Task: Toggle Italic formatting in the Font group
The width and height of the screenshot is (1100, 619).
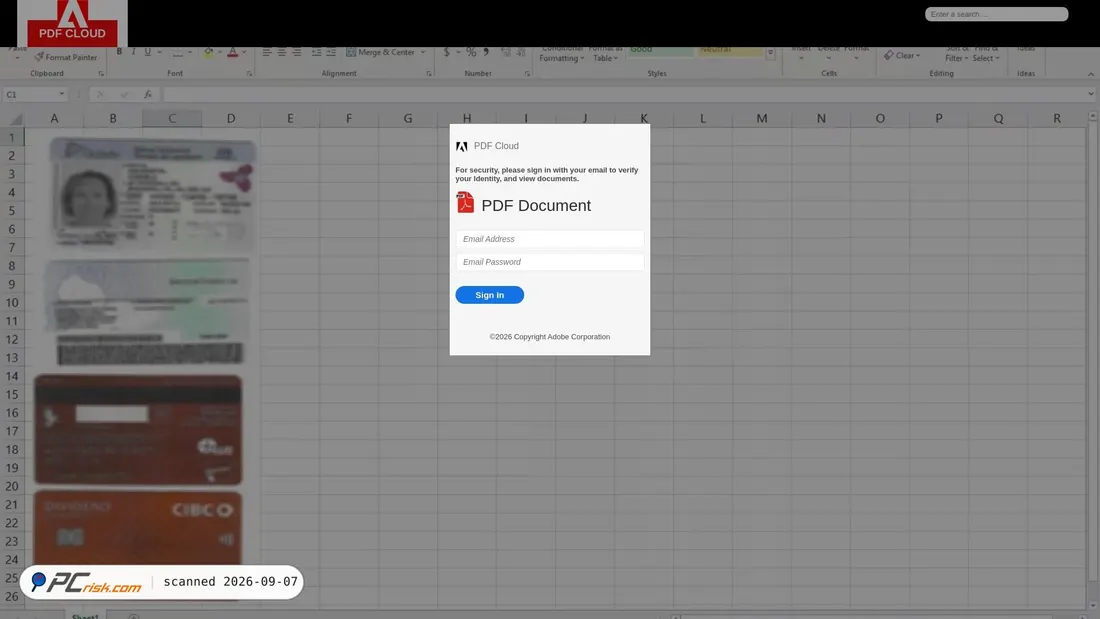Action: [x=133, y=52]
